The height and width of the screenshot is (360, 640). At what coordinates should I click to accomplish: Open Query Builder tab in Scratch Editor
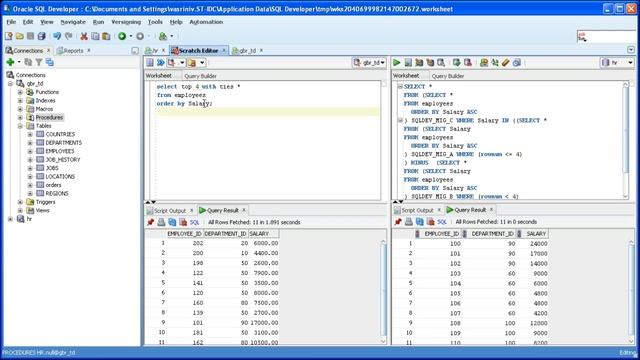tap(200, 76)
